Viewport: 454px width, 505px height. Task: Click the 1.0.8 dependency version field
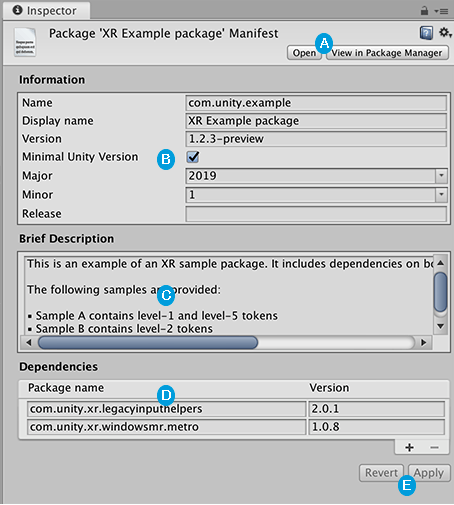pos(377,427)
